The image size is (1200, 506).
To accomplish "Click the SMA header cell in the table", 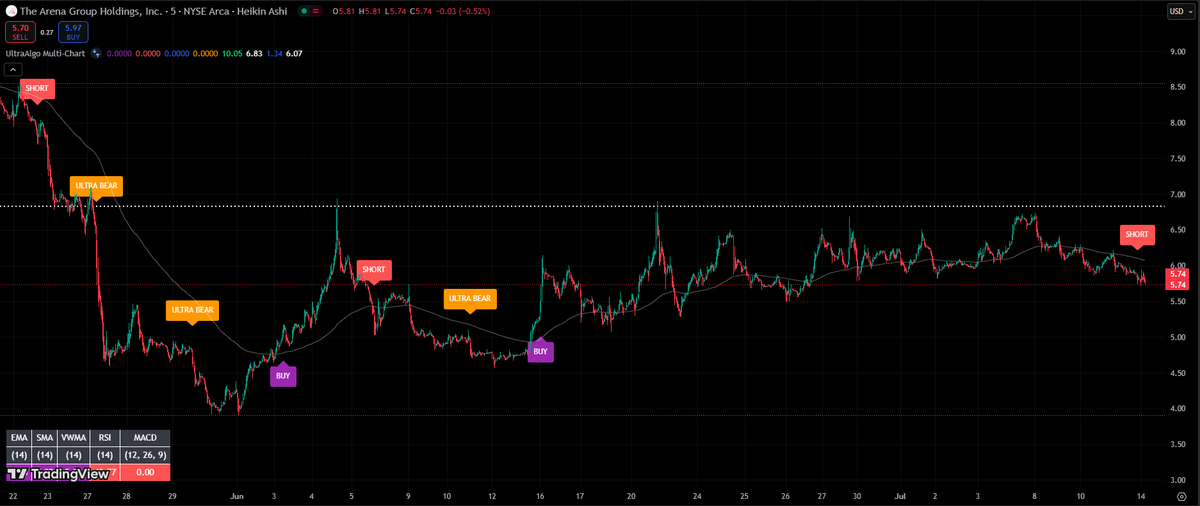I will click(44, 437).
